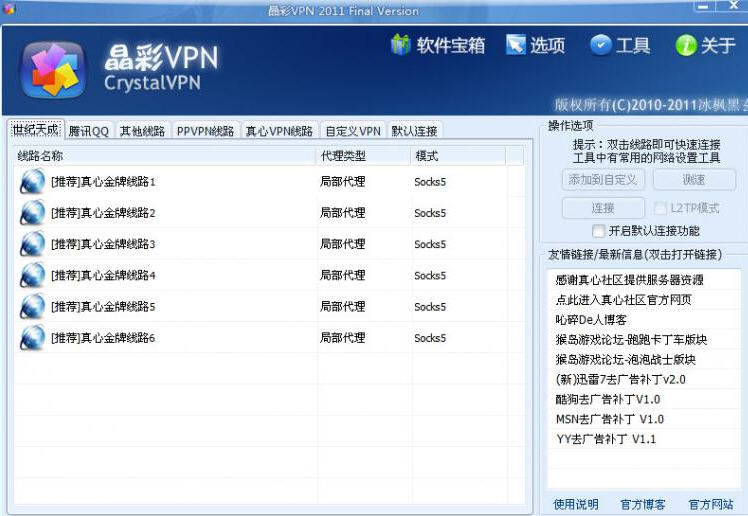Screen dimensions: 748x516
Task: Click globe icon of 真心金牌线路4
Action: point(32,275)
